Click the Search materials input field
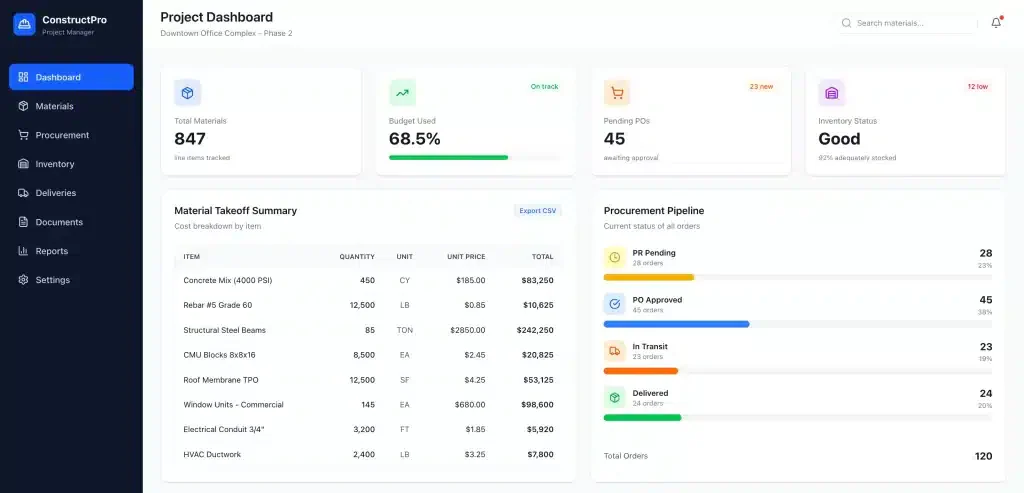This screenshot has width=1024, height=493. (x=908, y=23)
